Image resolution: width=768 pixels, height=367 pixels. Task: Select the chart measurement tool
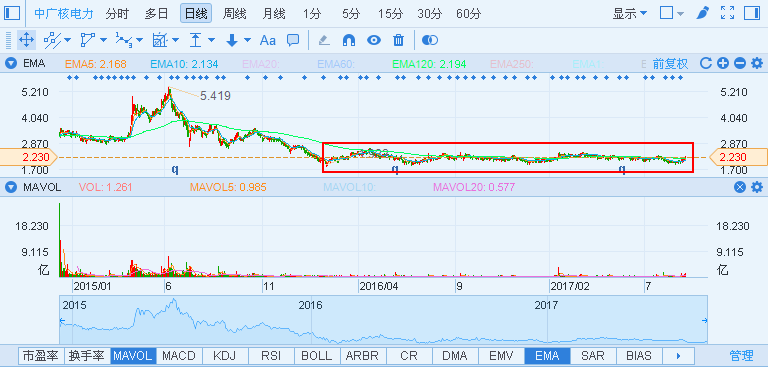[x=160, y=40]
